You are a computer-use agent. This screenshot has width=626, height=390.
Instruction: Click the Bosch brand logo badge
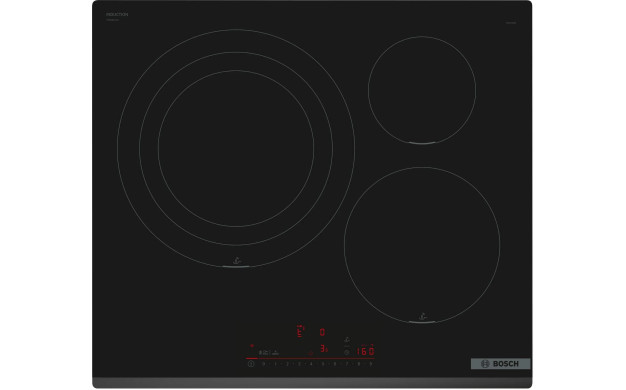(x=500, y=364)
